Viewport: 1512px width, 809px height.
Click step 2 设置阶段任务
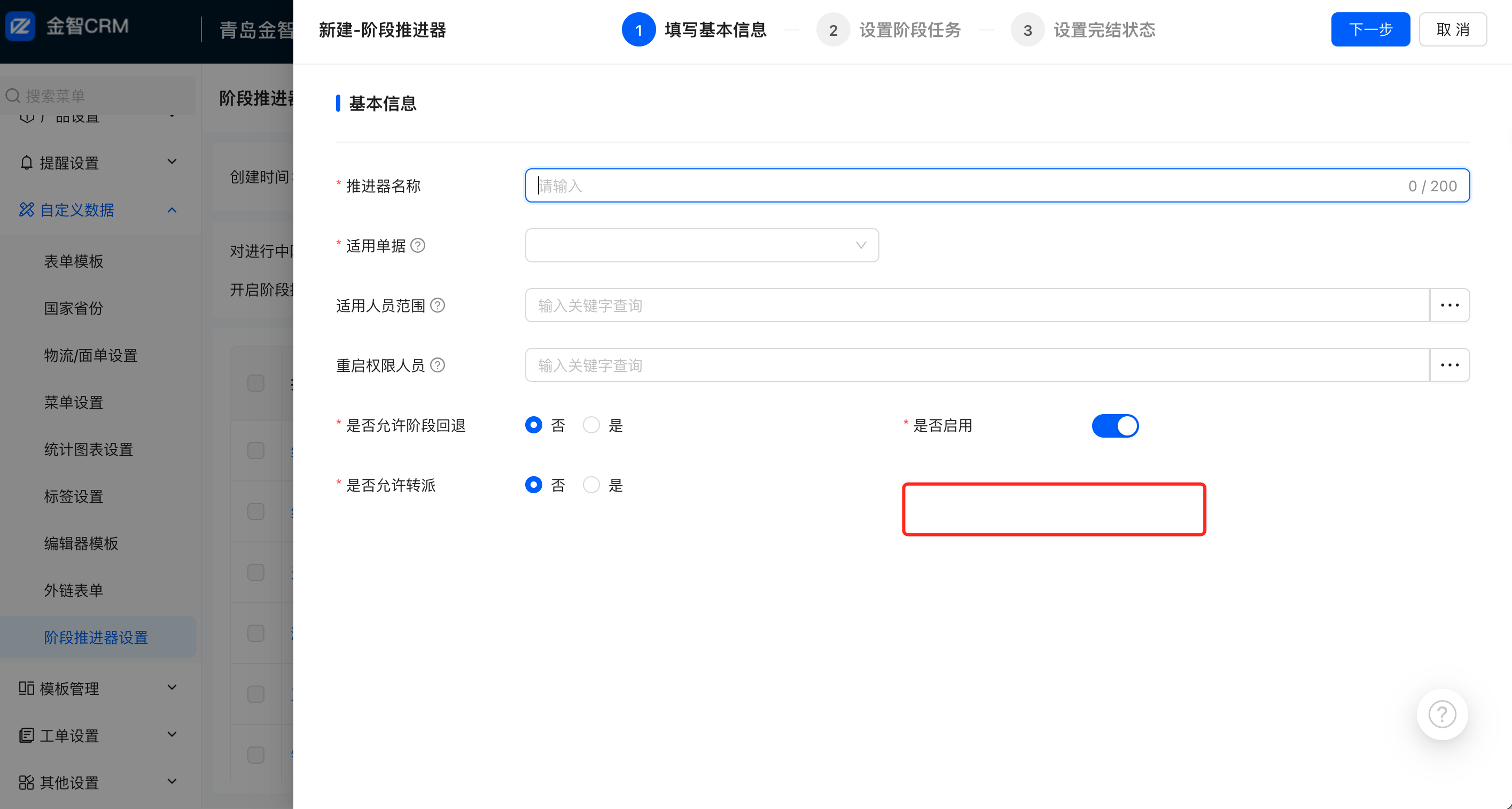888,30
